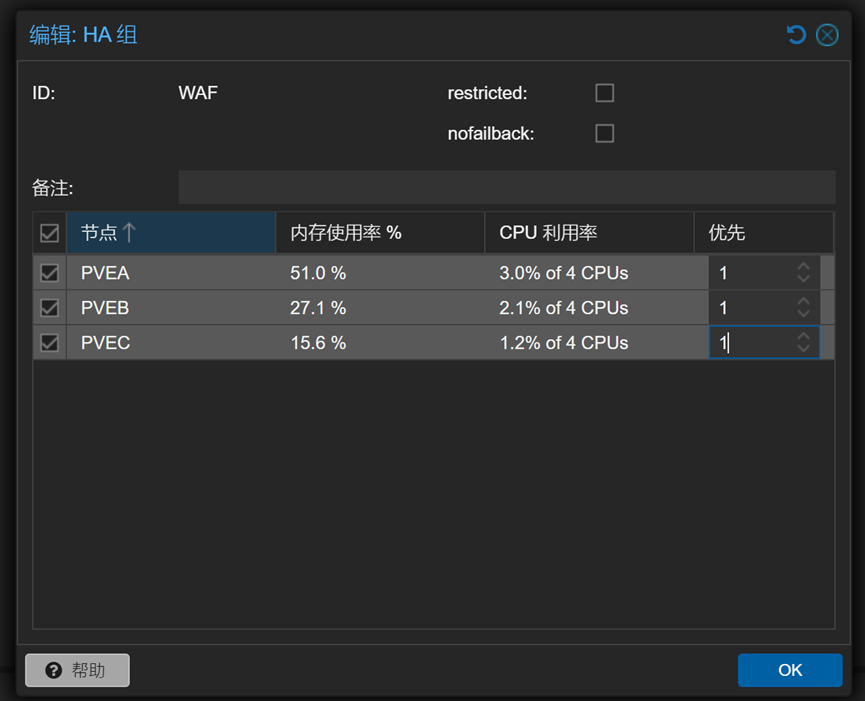
Task: Click the 备注 comment input field
Action: coord(506,188)
